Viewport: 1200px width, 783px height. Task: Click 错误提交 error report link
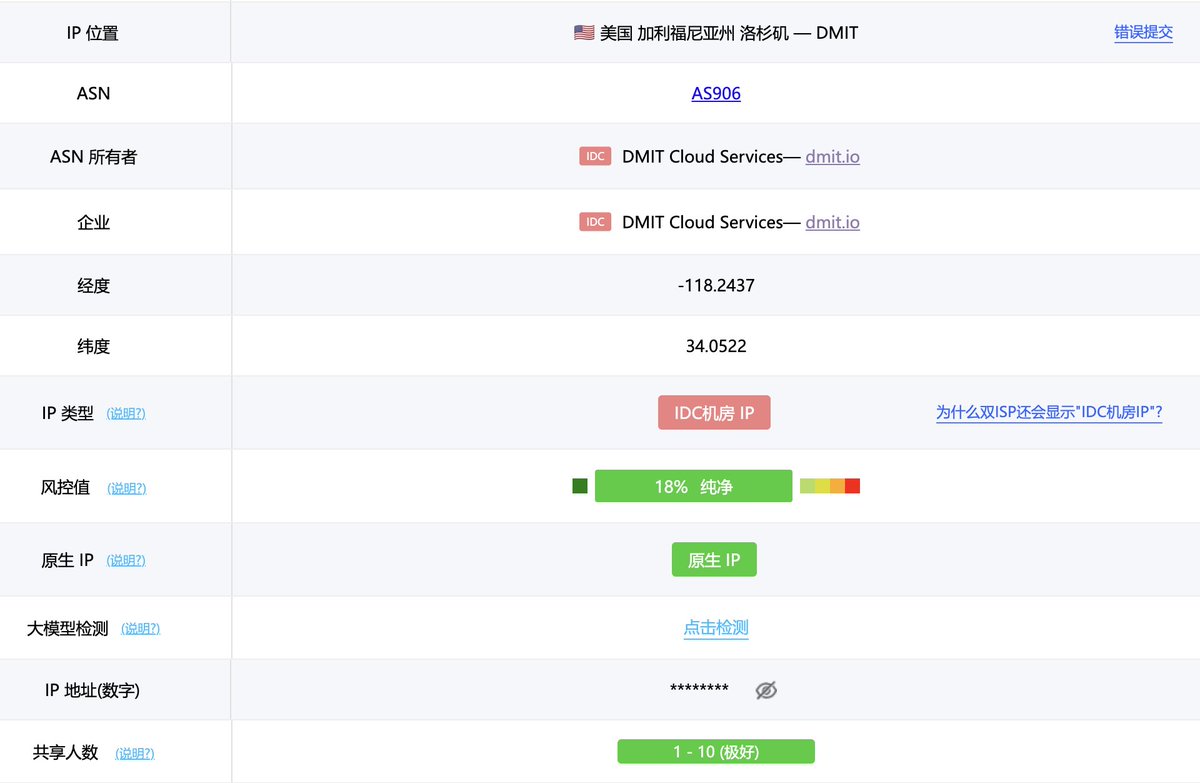click(1143, 32)
